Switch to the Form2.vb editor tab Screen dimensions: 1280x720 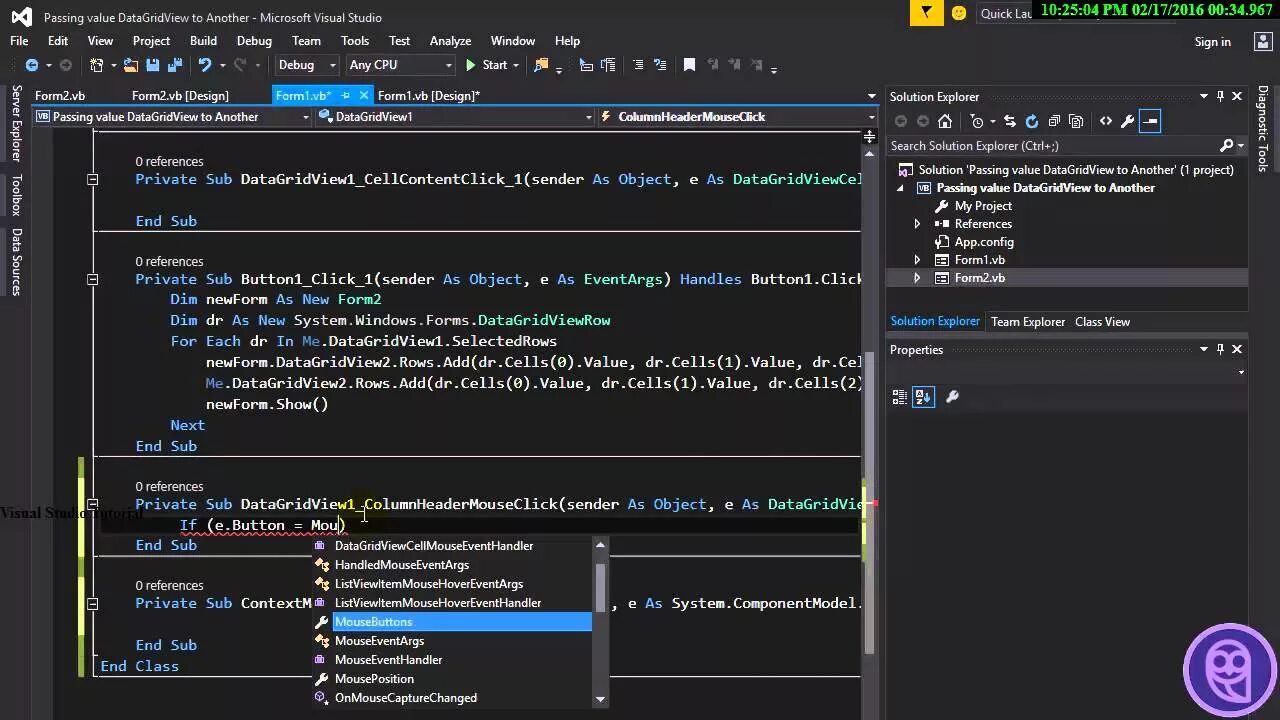click(60, 96)
